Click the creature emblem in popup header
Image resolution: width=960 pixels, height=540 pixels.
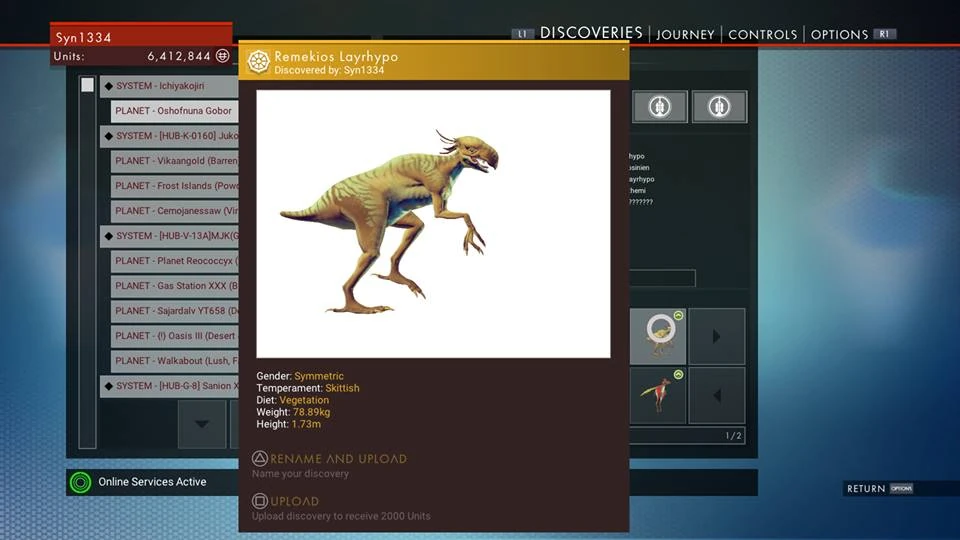coord(258,61)
